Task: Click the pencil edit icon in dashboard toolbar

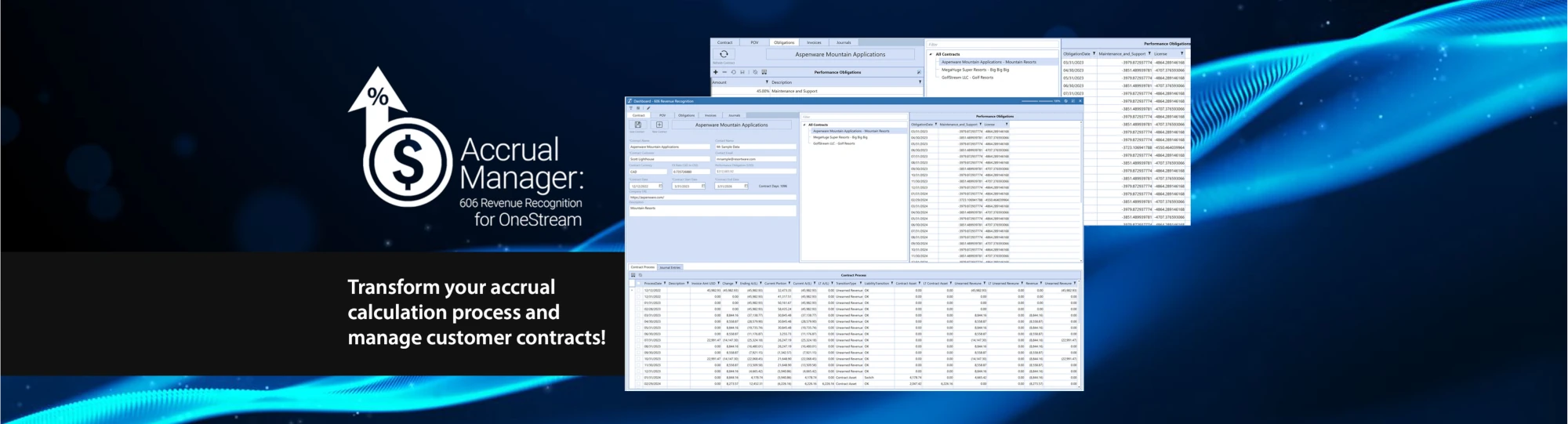Action: pyautogui.click(x=648, y=108)
